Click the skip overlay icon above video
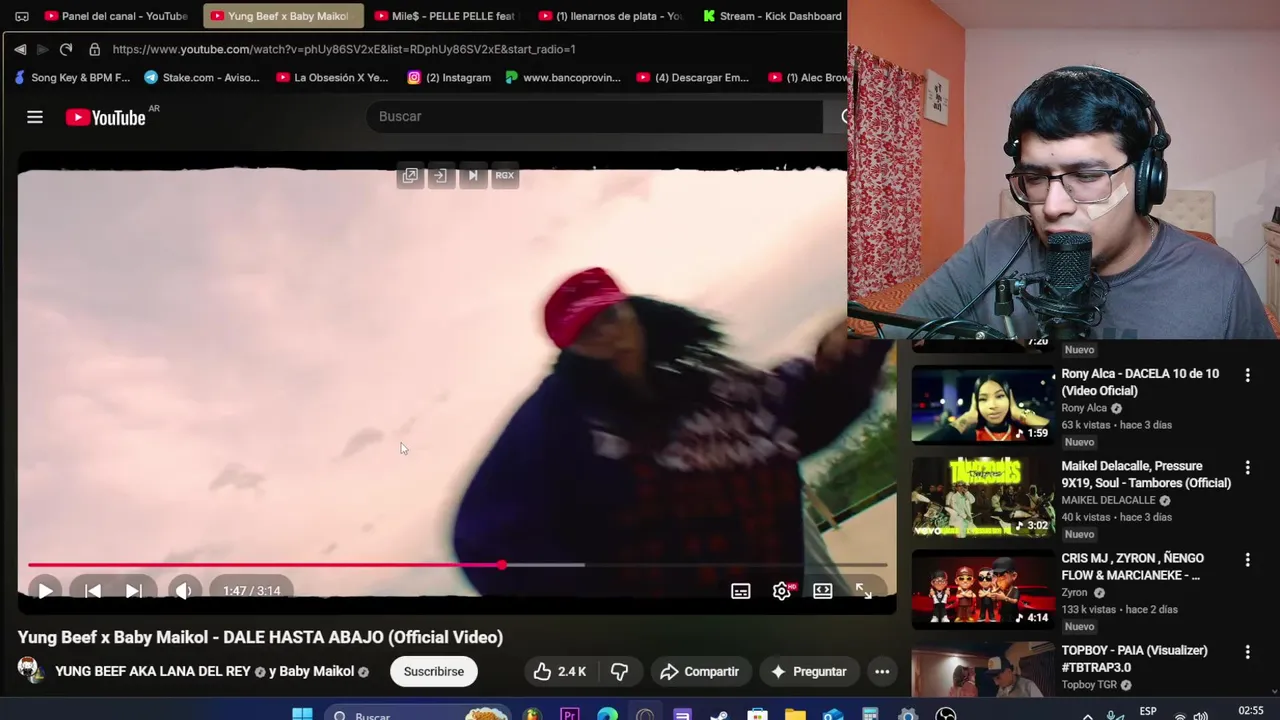1280x720 pixels. click(x=472, y=175)
